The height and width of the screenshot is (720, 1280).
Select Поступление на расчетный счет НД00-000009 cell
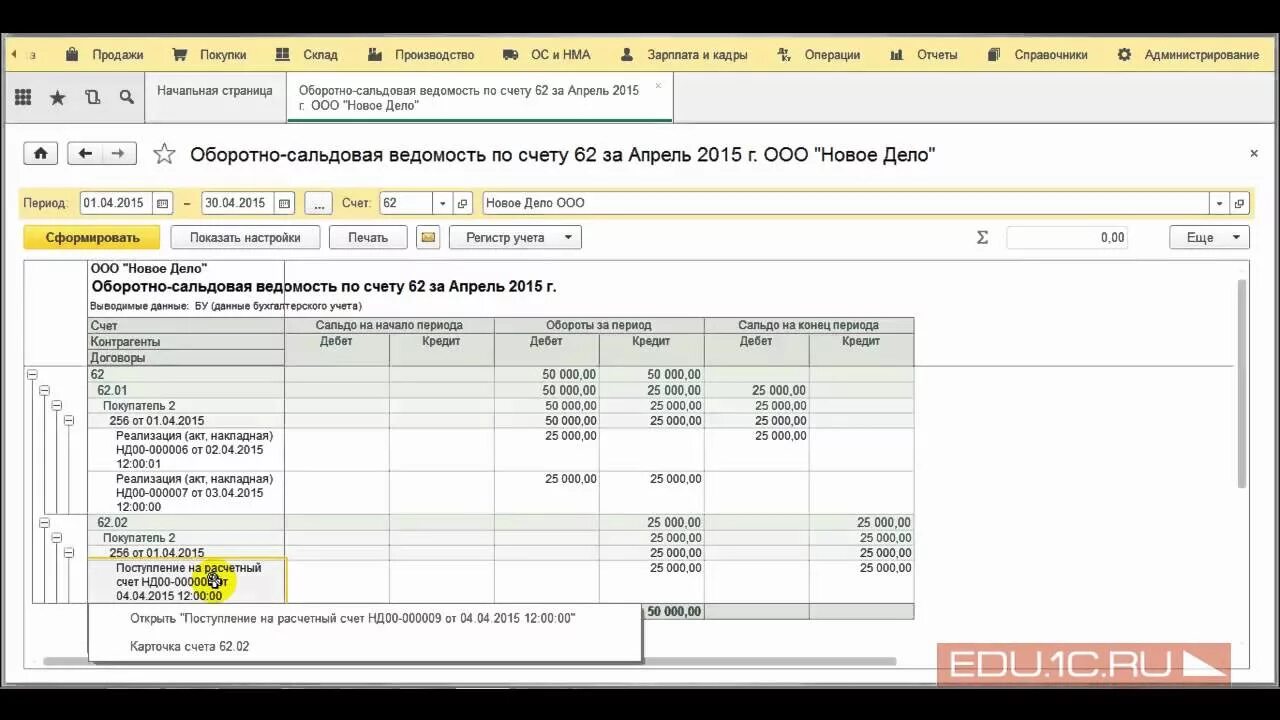point(187,582)
